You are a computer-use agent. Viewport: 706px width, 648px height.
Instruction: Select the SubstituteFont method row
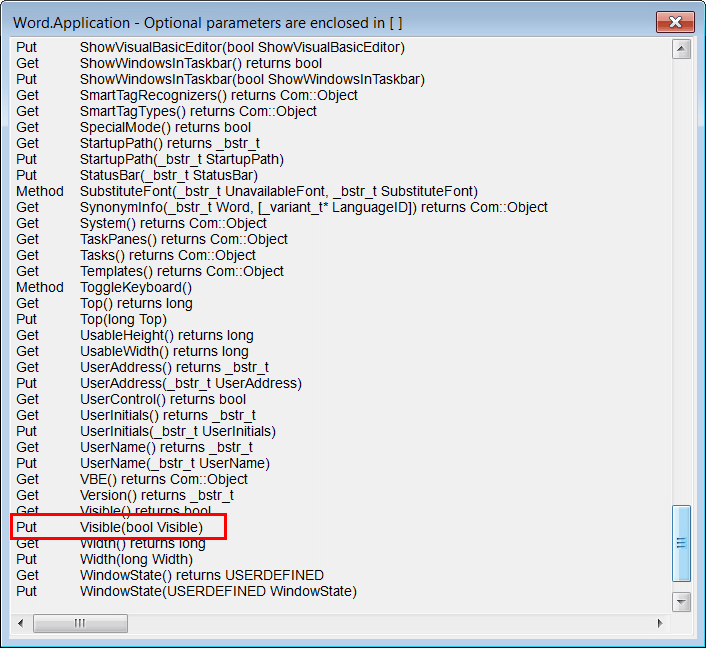click(x=247, y=191)
